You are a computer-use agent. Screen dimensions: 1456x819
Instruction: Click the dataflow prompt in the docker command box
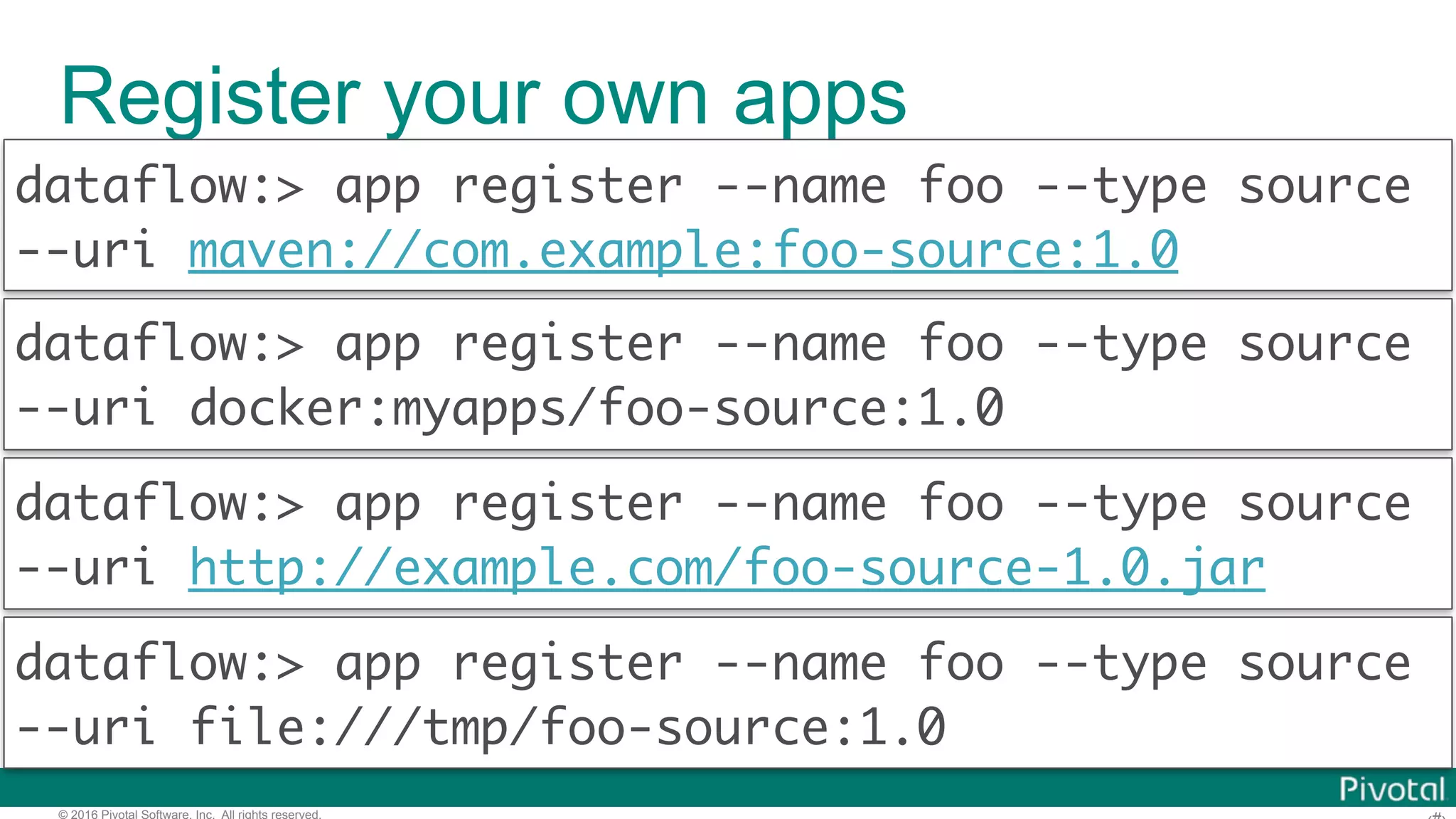click(159, 345)
